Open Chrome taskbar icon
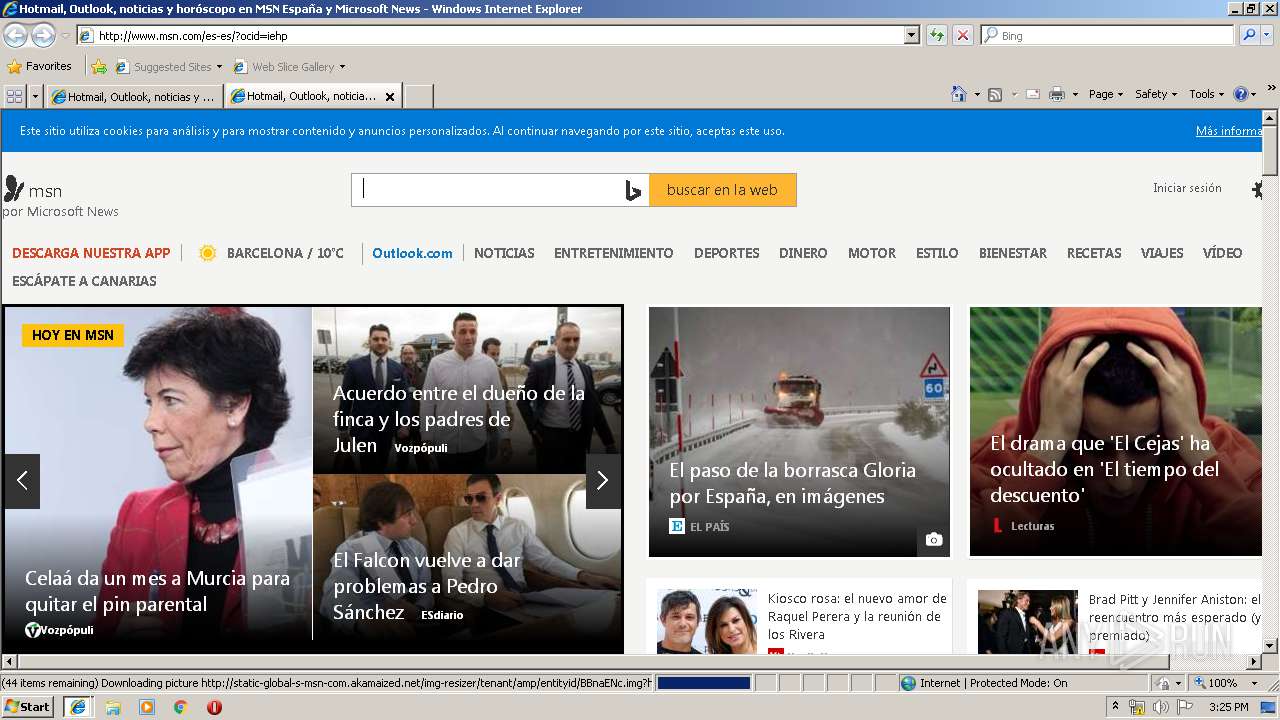Image resolution: width=1280 pixels, height=720 pixels. coord(180,707)
